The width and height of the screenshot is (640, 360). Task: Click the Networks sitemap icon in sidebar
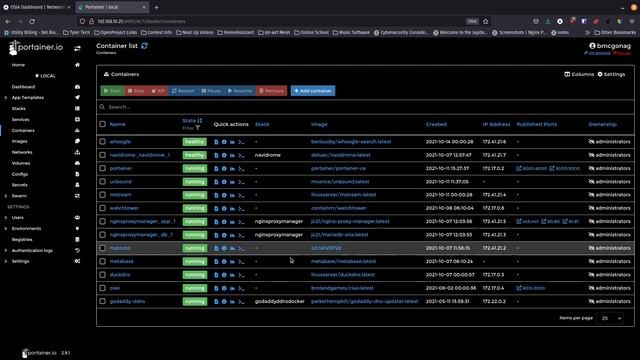(x=78, y=152)
